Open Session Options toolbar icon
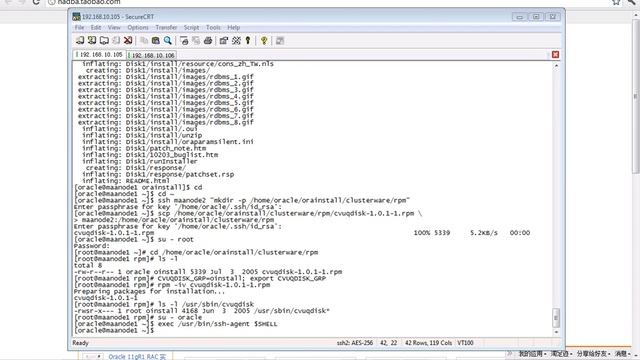The image size is (640, 360). (x=224, y=40)
